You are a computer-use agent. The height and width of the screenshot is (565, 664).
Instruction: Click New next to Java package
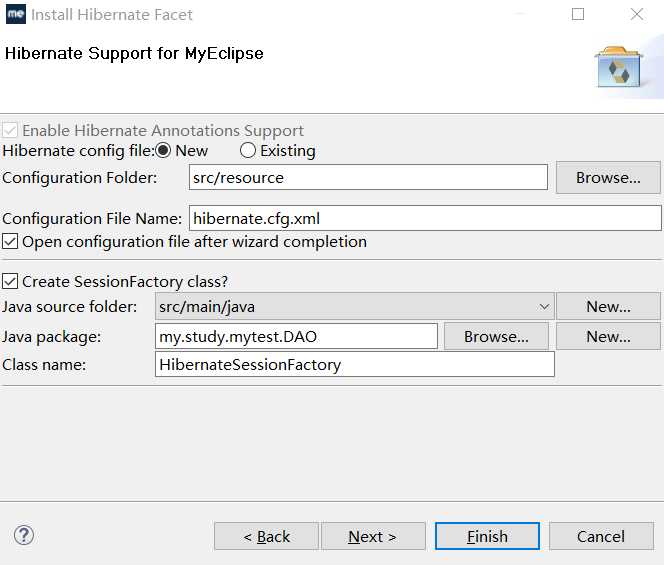pos(608,337)
